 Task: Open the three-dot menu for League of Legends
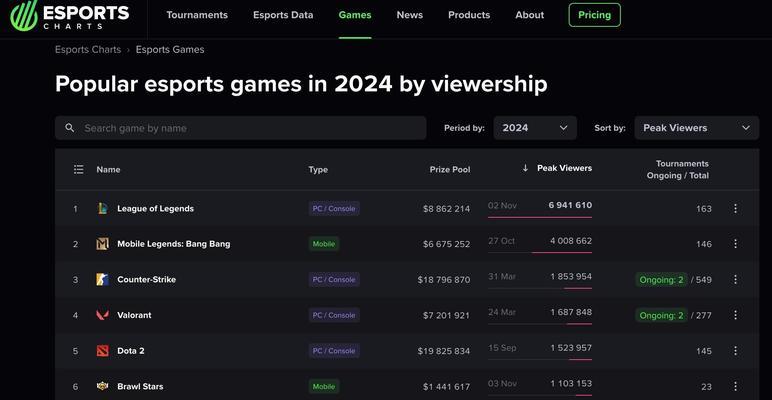pos(736,208)
